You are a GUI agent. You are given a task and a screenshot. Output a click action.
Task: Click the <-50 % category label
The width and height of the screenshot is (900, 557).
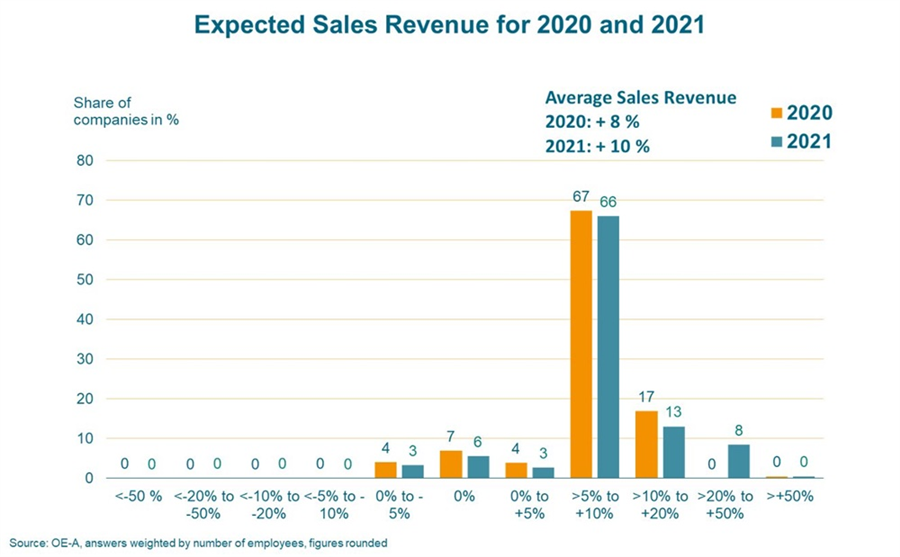pyautogui.click(x=138, y=497)
